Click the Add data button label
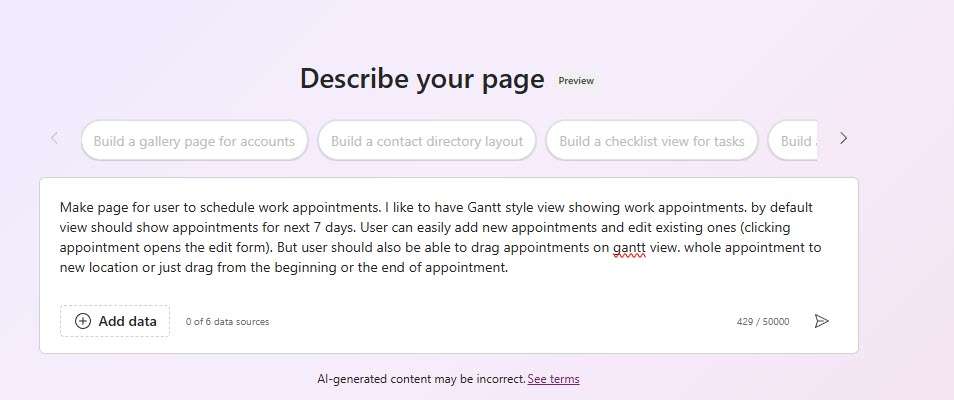 tap(128, 321)
